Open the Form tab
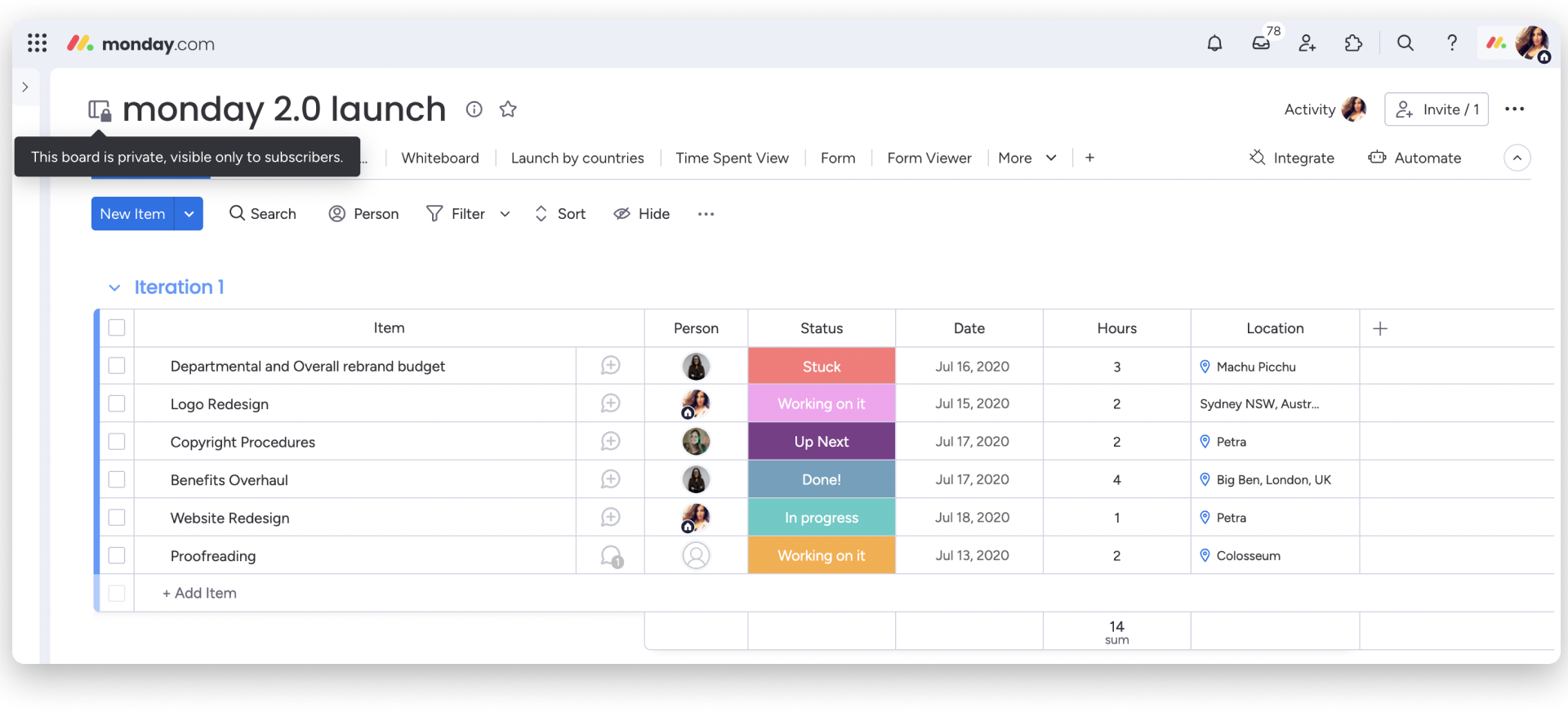The width and height of the screenshot is (1568, 717). click(838, 158)
